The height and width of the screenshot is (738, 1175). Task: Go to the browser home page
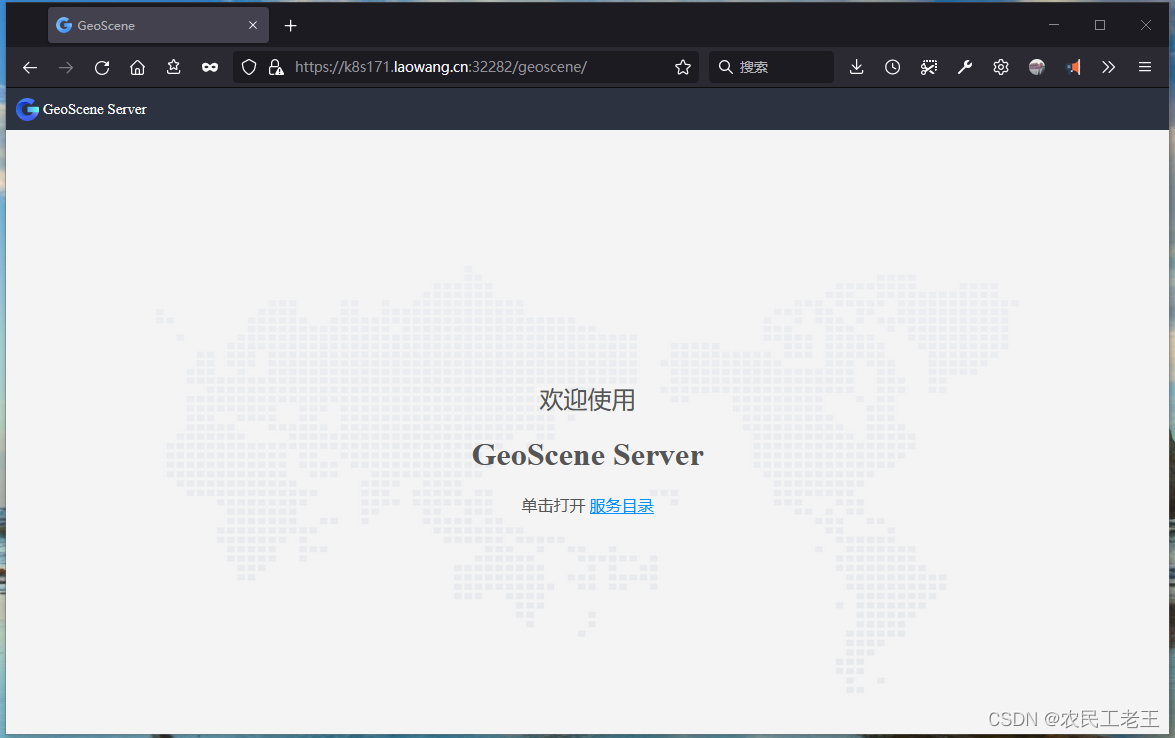(x=137, y=67)
